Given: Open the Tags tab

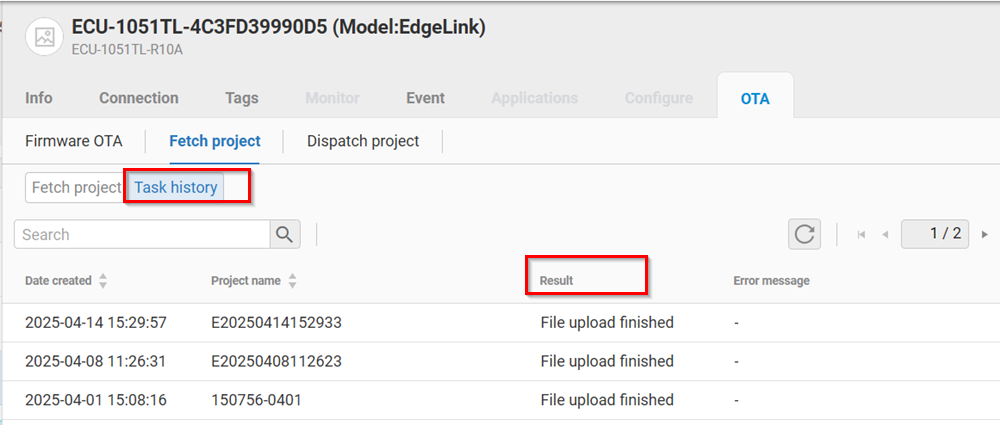Looking at the screenshot, I should click(242, 98).
